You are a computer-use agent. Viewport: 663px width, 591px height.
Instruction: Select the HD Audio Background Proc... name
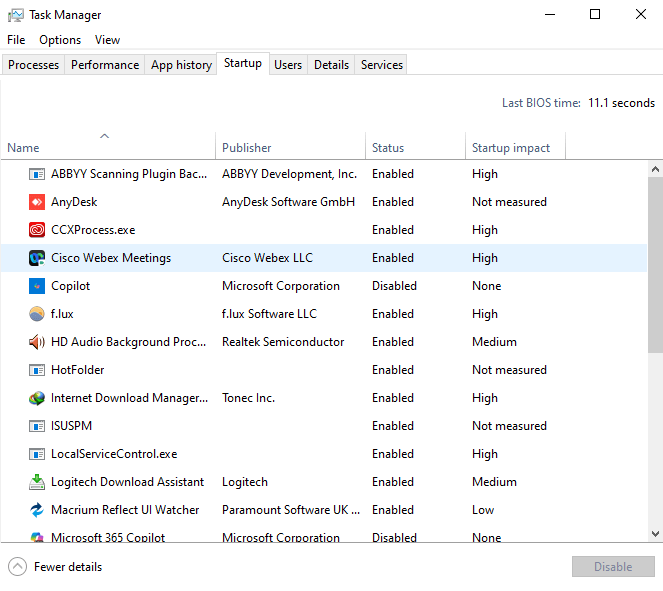coord(129,342)
